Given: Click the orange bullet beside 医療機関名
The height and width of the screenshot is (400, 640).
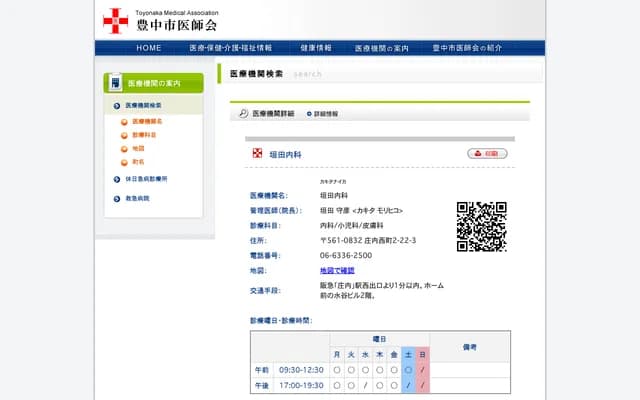Looking at the screenshot, I should tap(124, 121).
